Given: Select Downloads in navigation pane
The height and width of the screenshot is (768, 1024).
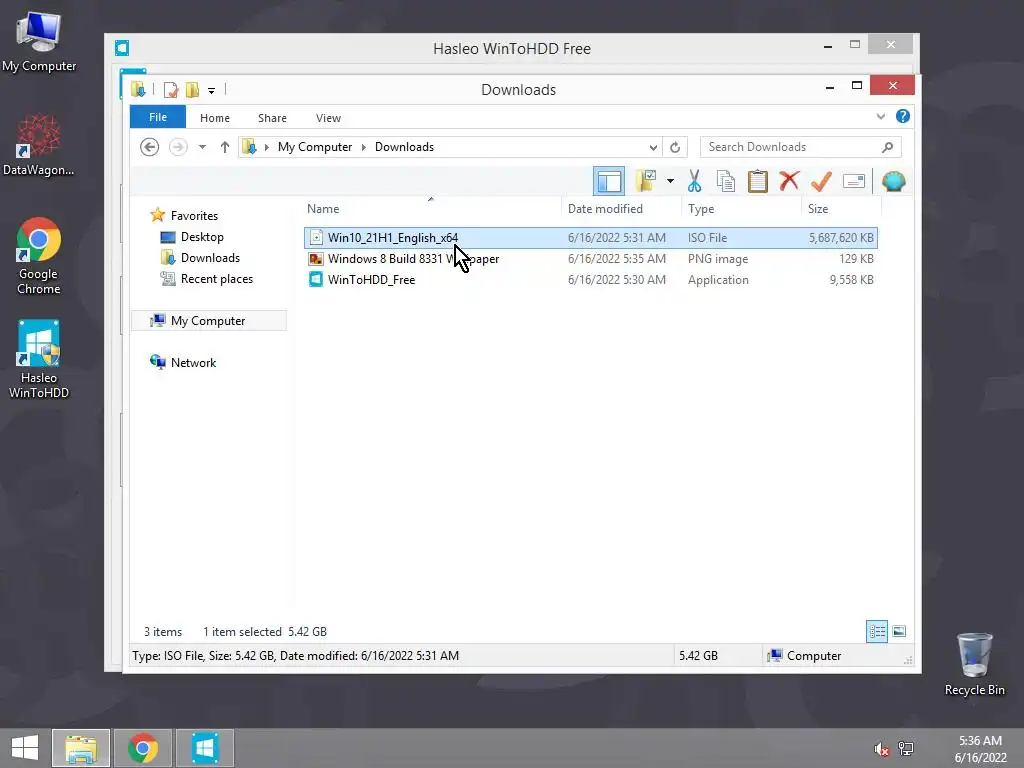Looking at the screenshot, I should (x=210, y=257).
